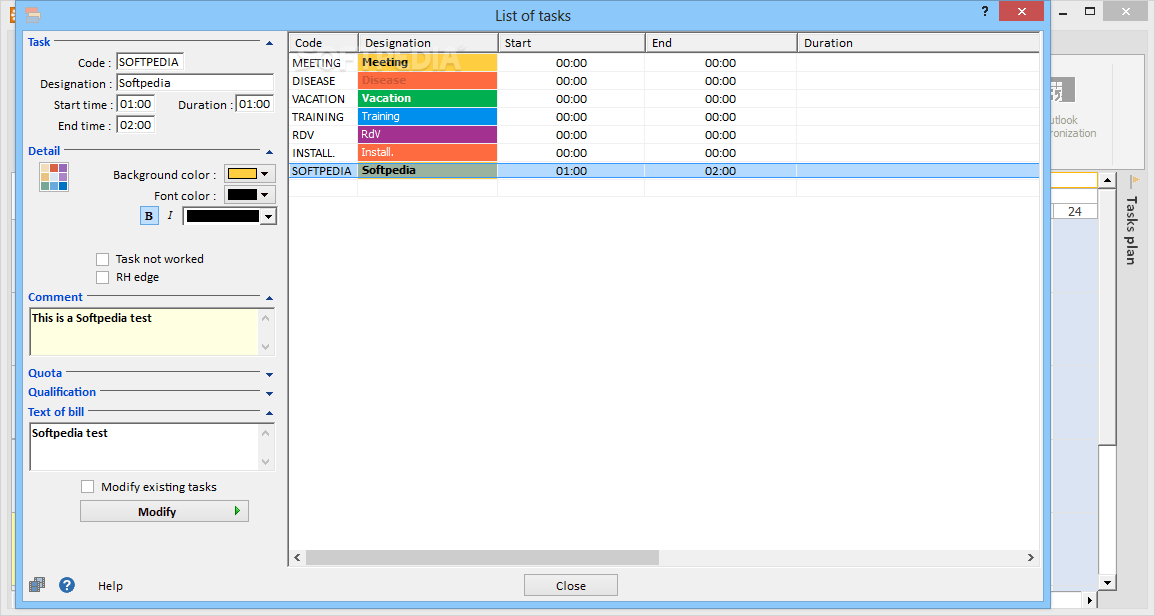The image size is (1155, 616).
Task: Check the RH edge option
Action: tap(102, 277)
